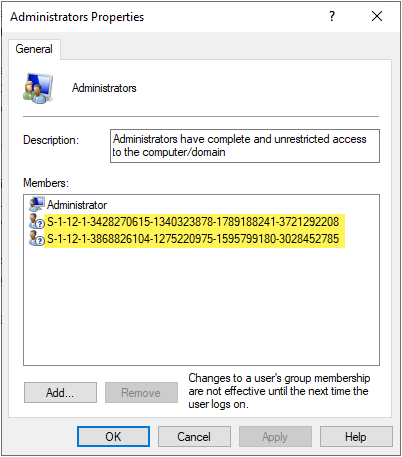Open the Add member dialog
This screenshot has height=457, width=402.
60,393
